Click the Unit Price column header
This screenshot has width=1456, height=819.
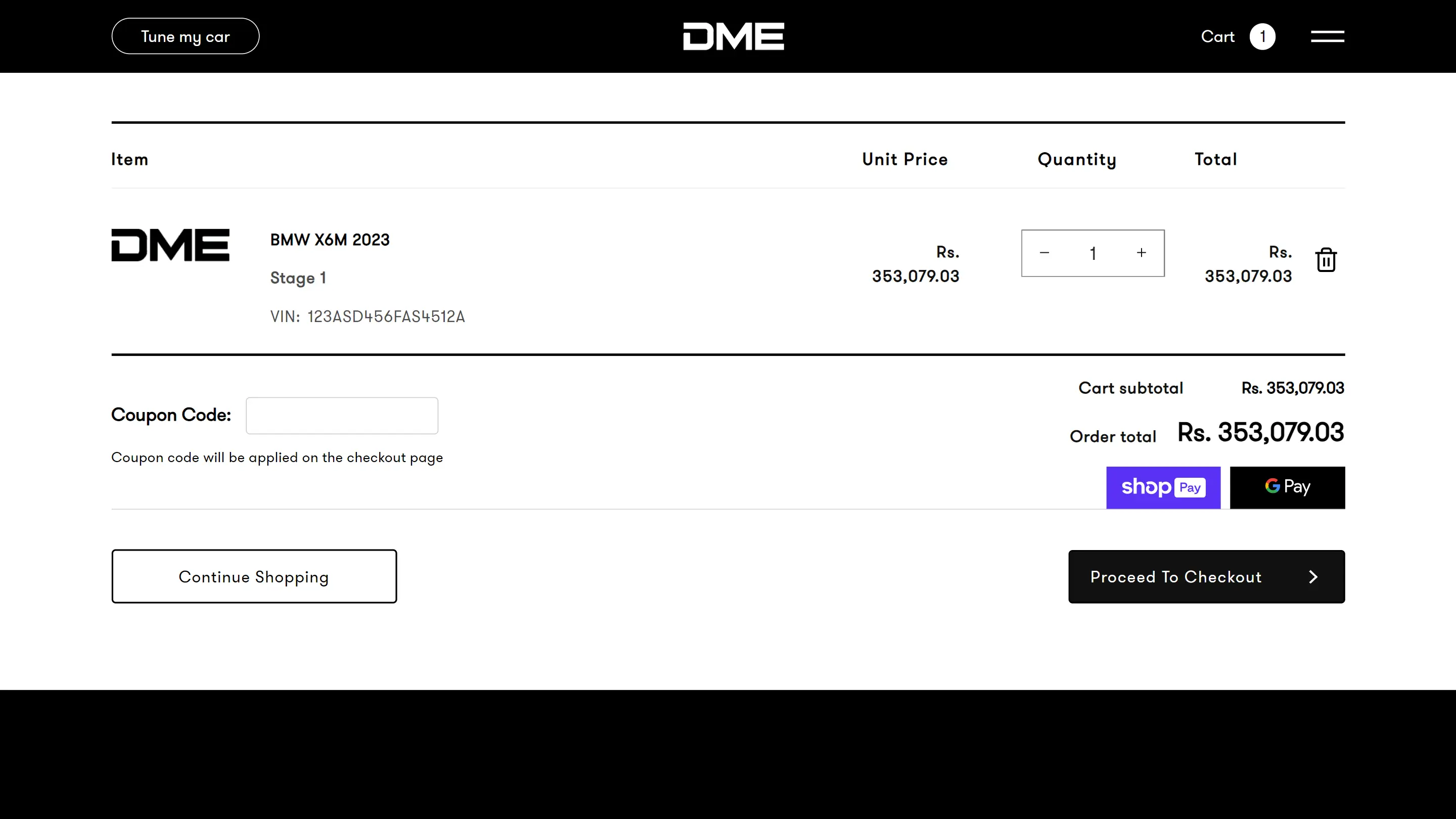pos(904,159)
